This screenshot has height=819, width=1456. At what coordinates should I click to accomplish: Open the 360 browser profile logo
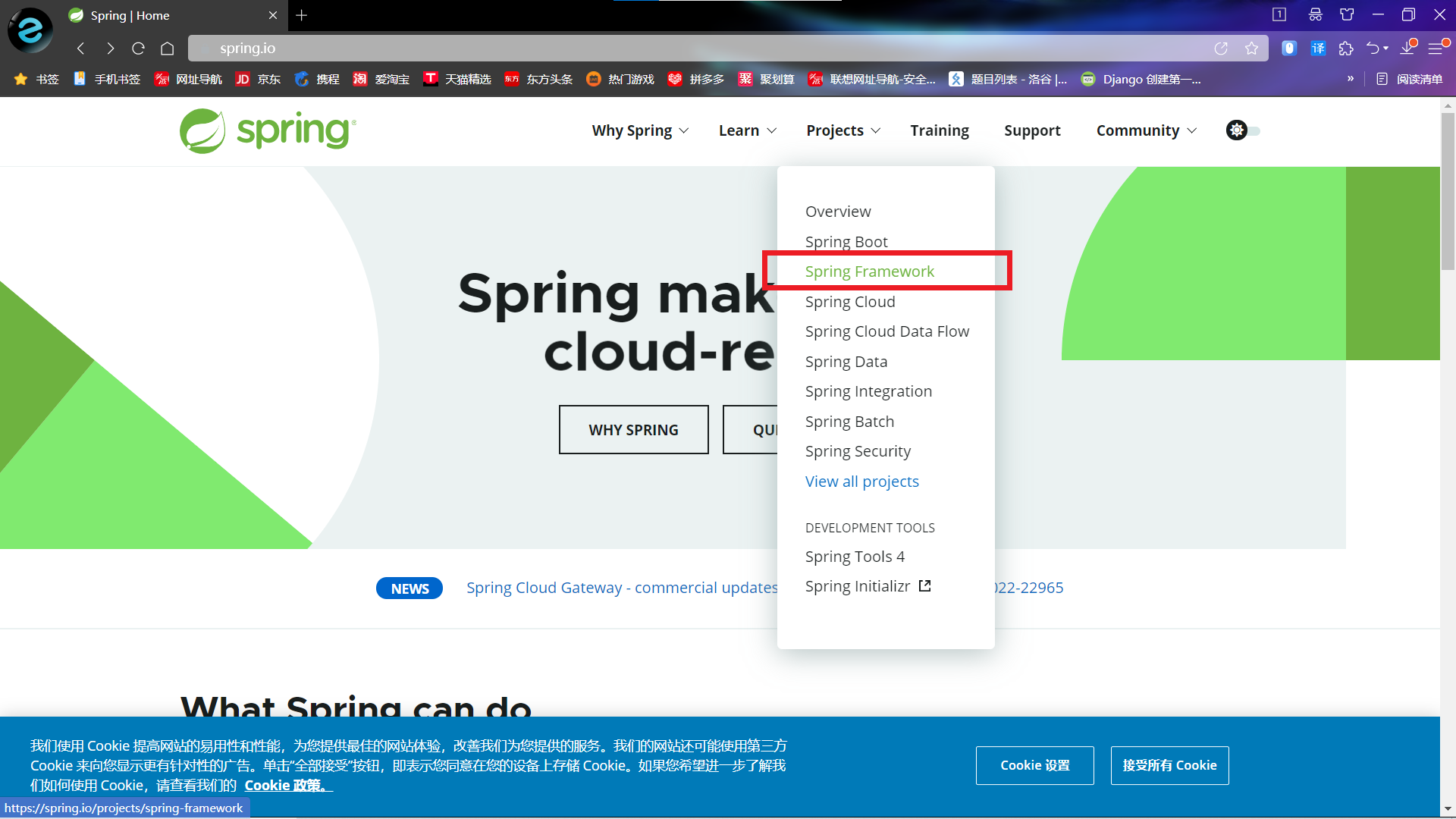pyautogui.click(x=30, y=30)
